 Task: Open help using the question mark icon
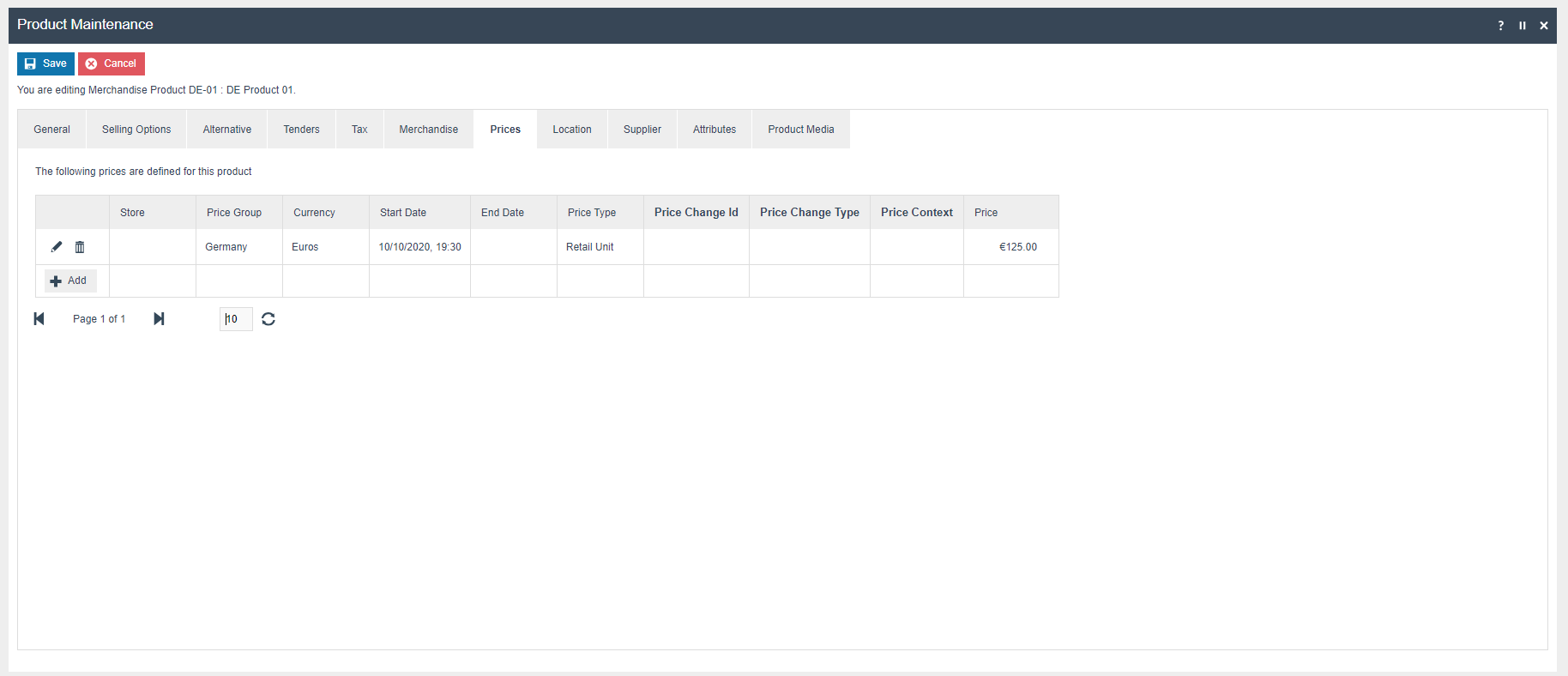[x=1500, y=26]
